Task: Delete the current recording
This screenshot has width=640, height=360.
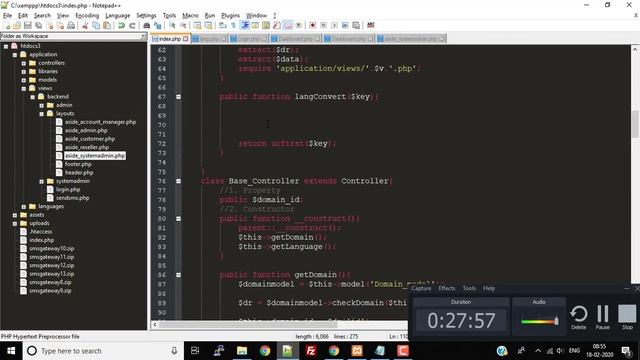Action: [579, 318]
